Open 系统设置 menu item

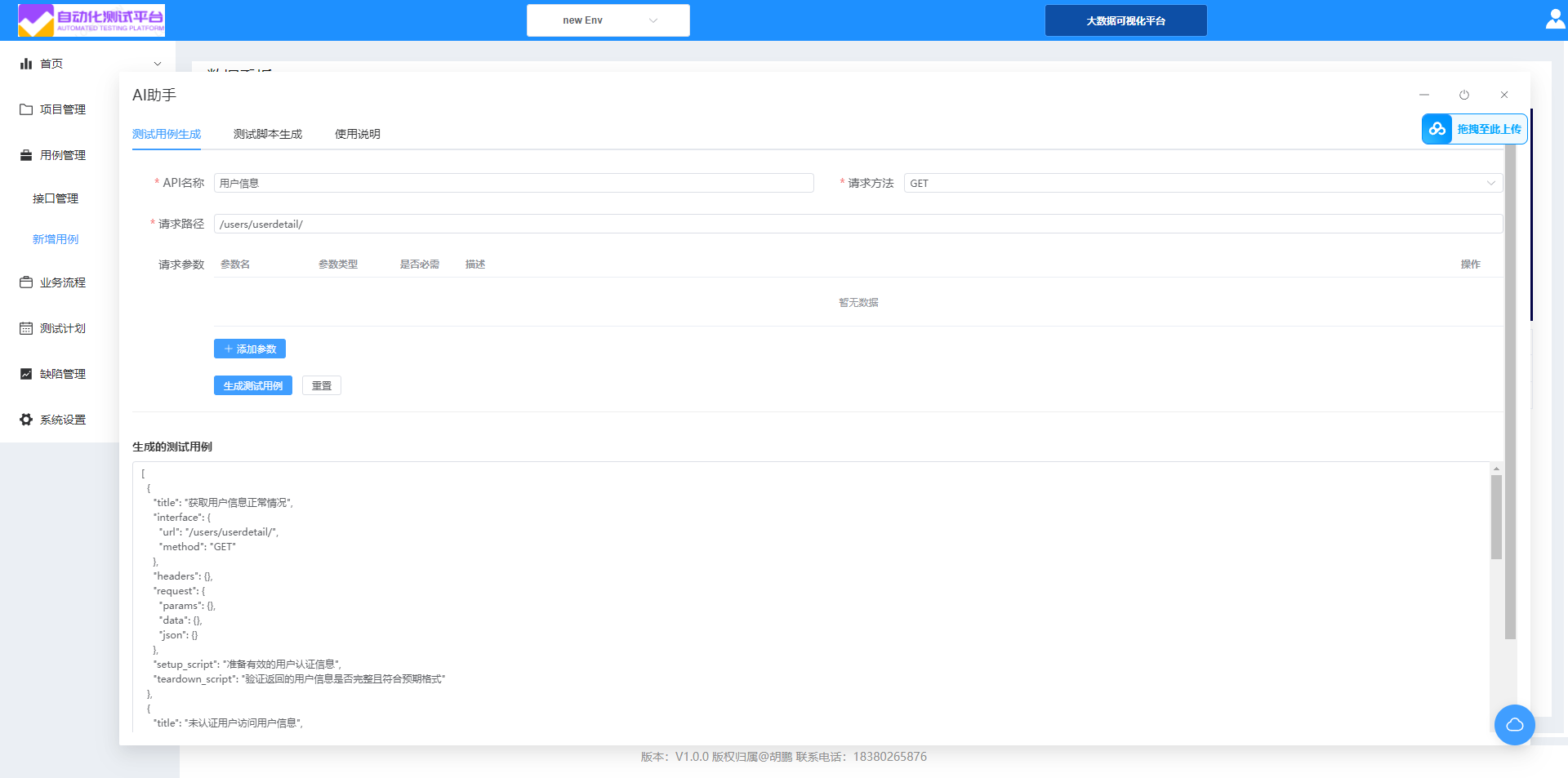pyautogui.click(x=63, y=420)
